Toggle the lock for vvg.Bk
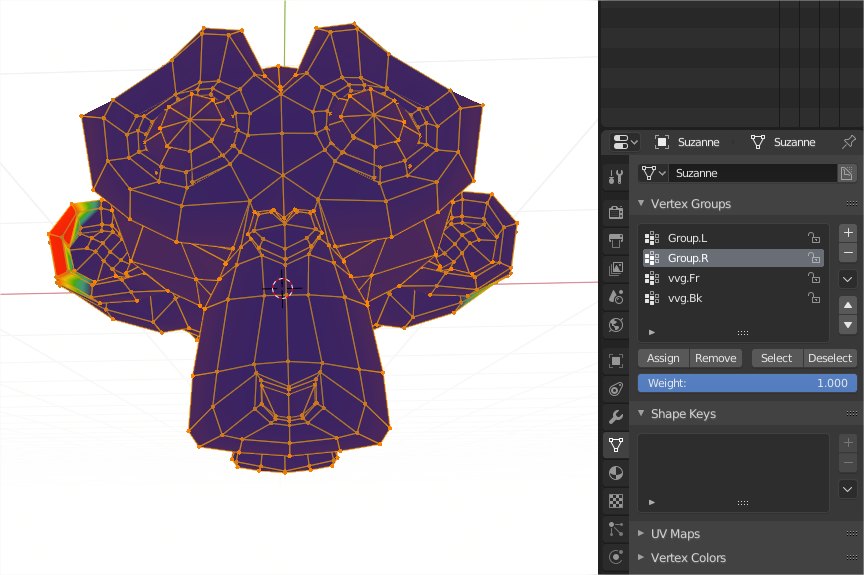 coord(814,298)
